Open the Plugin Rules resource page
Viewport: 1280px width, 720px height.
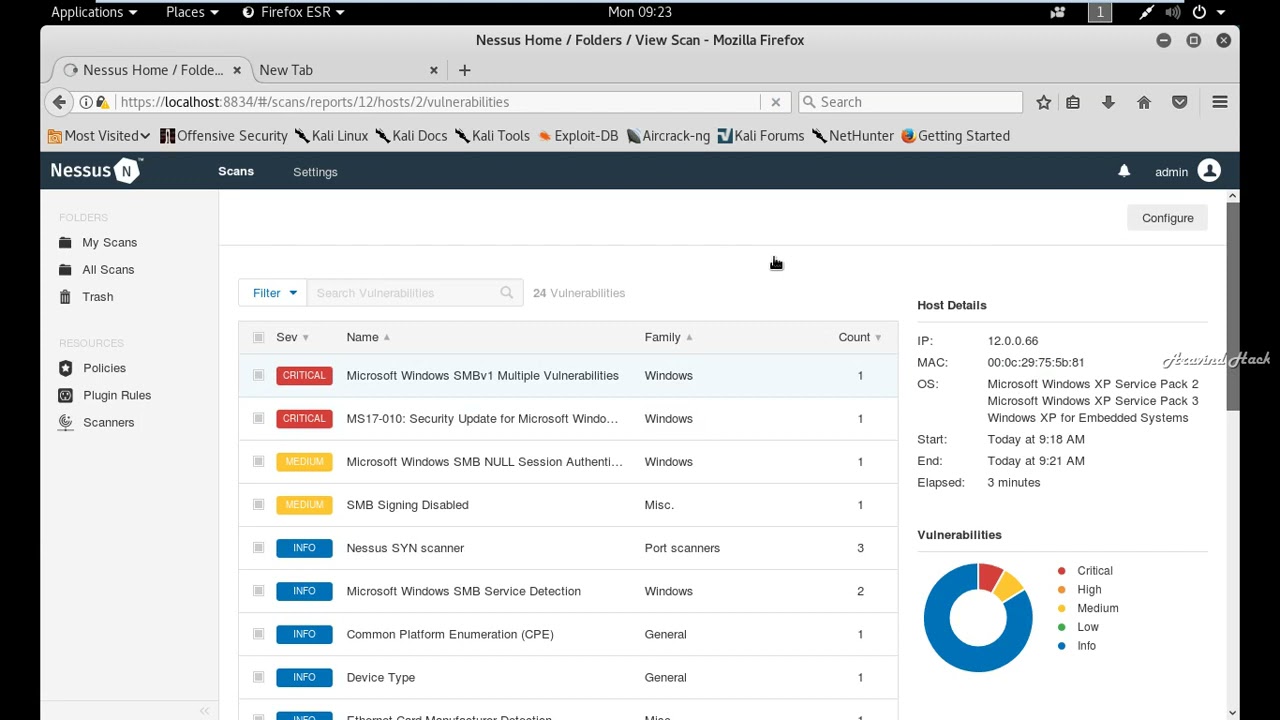(x=117, y=395)
